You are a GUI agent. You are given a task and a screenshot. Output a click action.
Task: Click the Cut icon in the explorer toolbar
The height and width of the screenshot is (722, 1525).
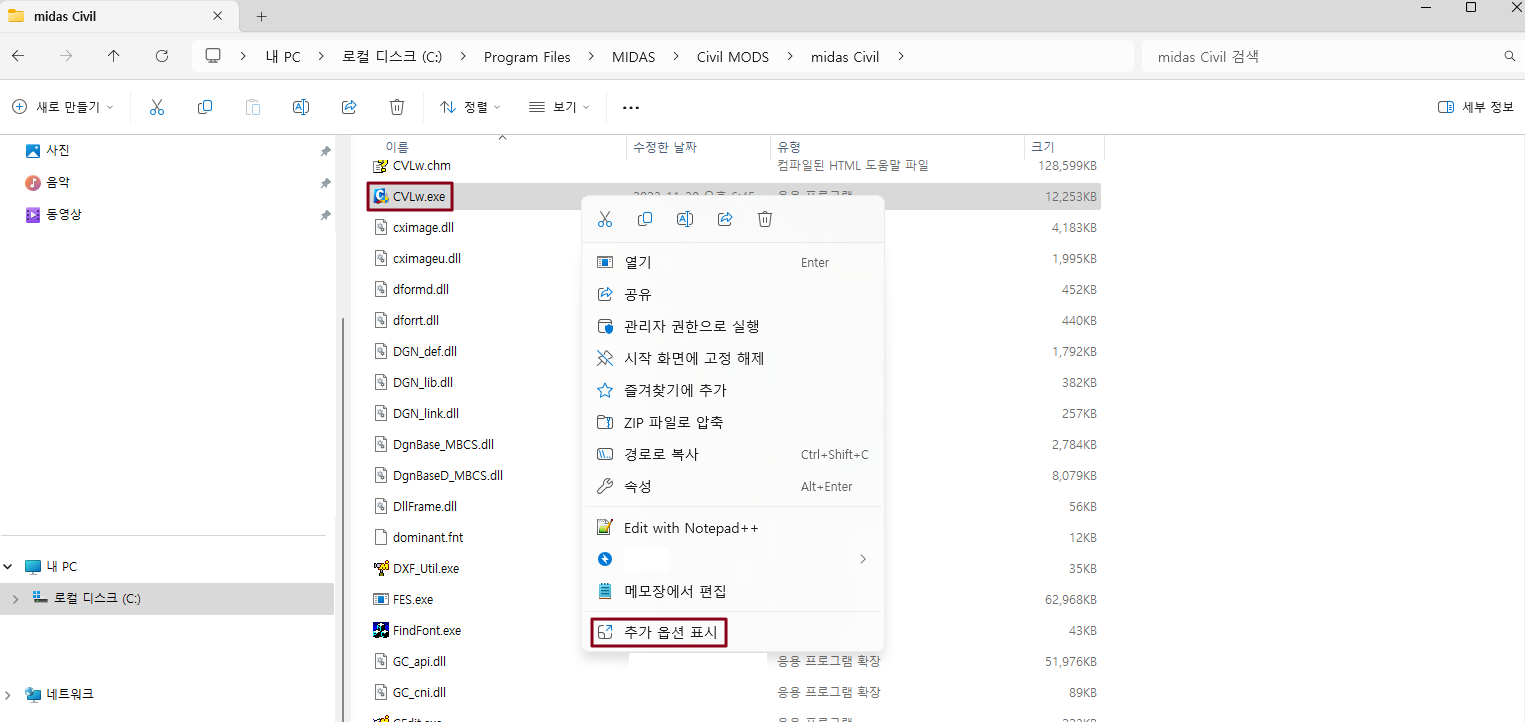(x=157, y=107)
